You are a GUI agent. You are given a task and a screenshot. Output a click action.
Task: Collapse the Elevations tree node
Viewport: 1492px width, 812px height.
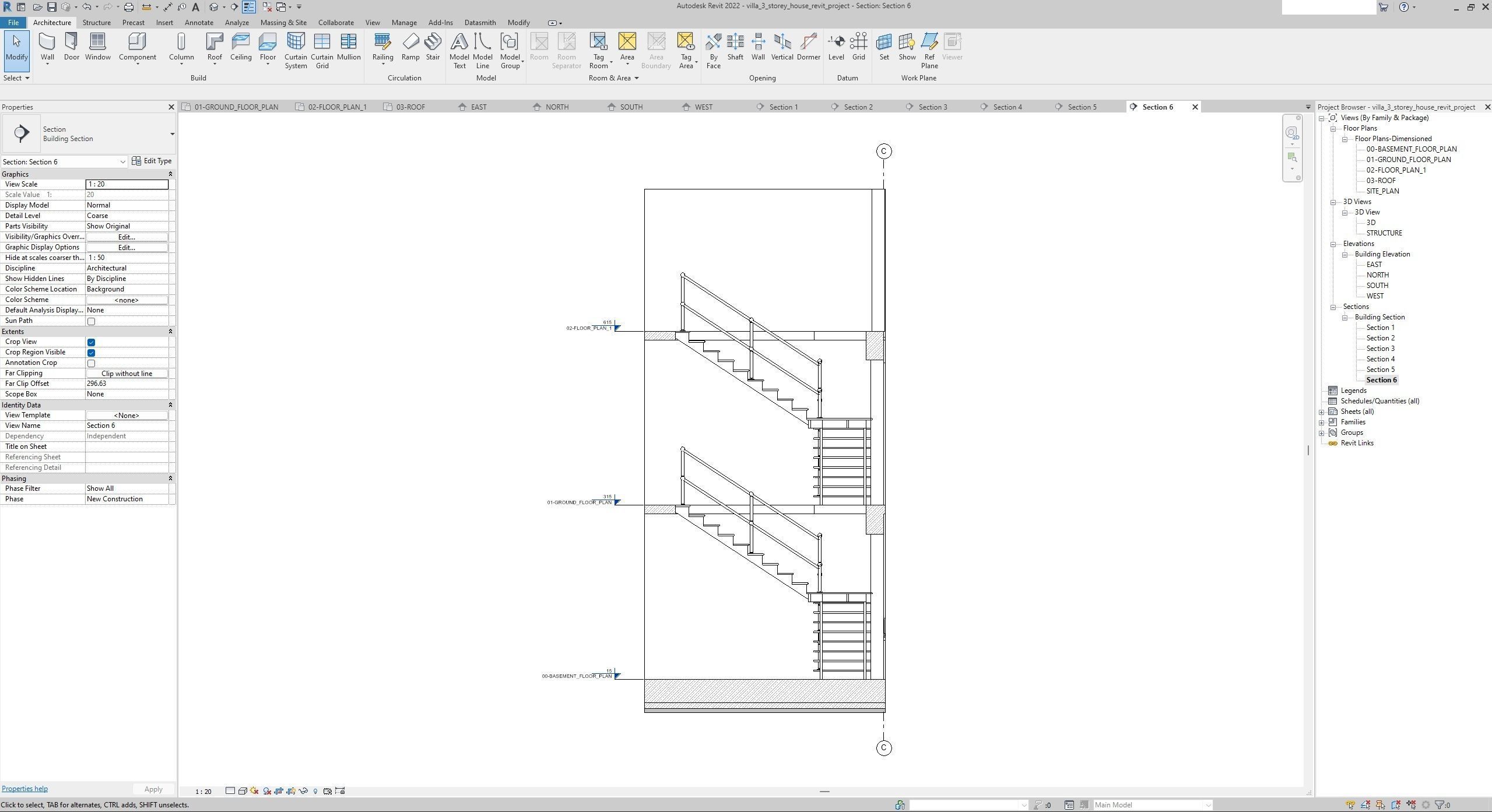[1333, 244]
